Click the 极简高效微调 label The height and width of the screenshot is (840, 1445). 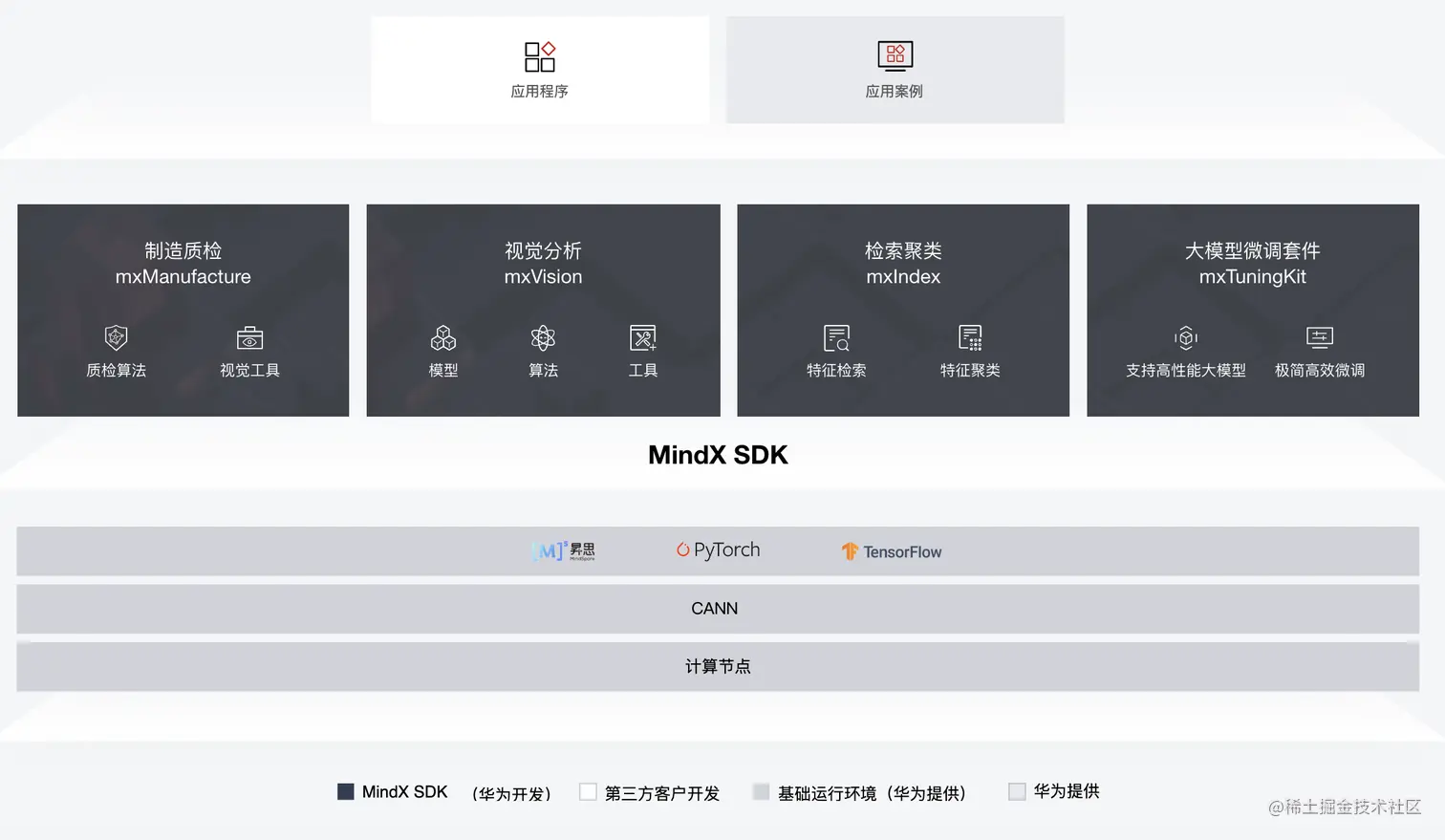1320,371
